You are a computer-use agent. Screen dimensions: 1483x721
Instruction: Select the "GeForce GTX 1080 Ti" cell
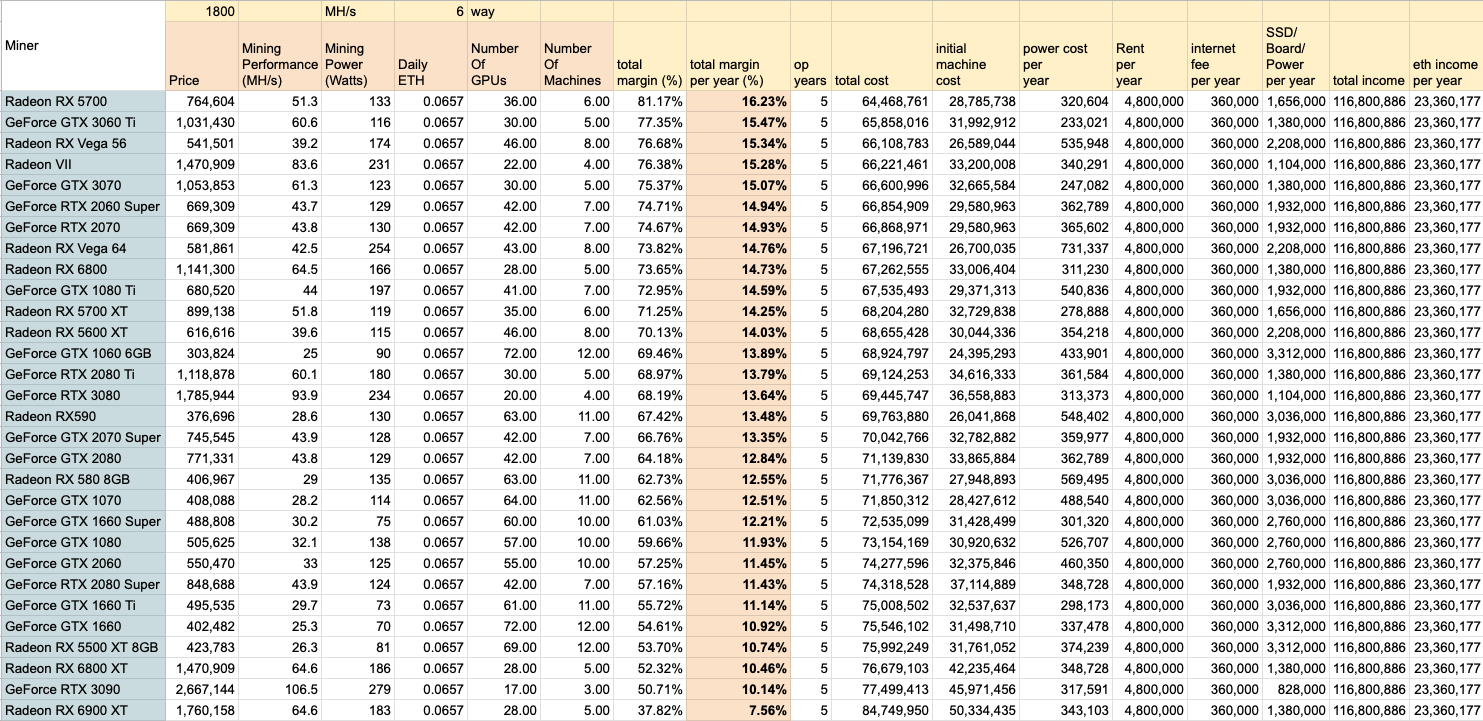click(x=82, y=290)
